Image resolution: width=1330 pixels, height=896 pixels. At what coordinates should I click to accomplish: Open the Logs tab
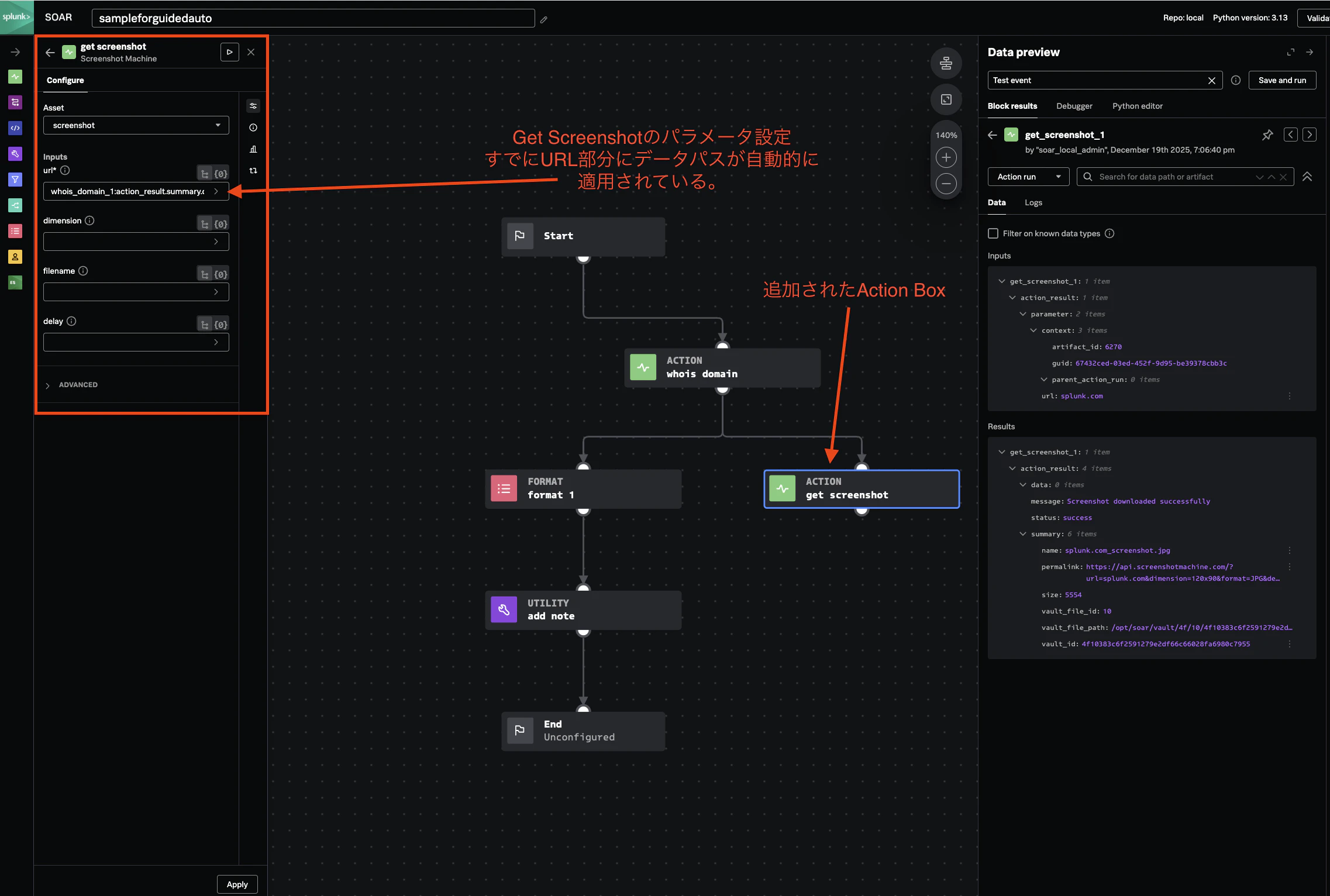click(x=1033, y=202)
